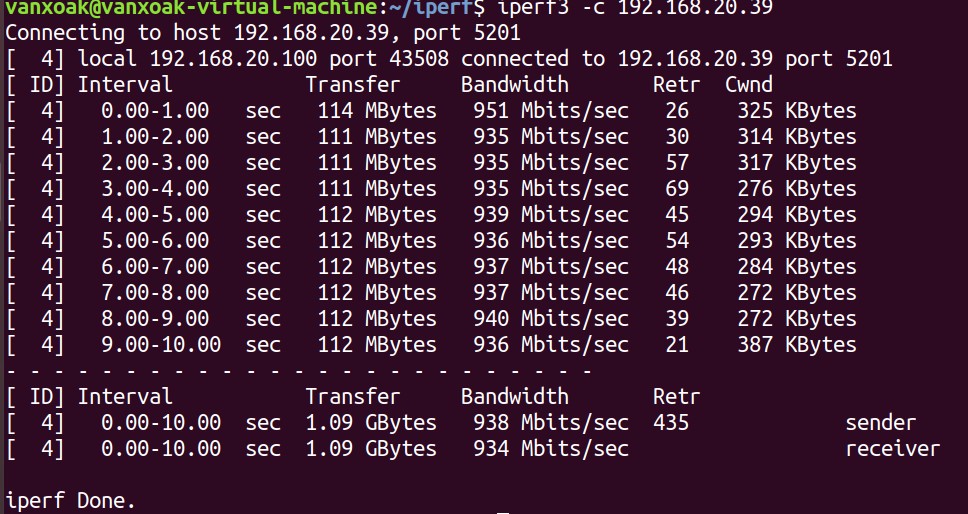The image size is (968, 514).
Task: Click the 387 KBytes Cwnd value
Action: click(x=791, y=345)
